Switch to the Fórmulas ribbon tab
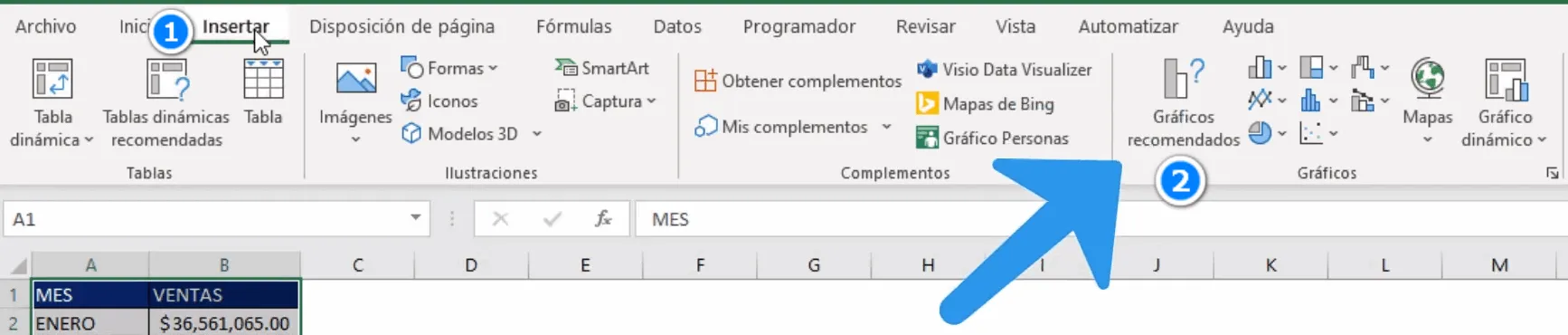Viewport: 1568px width, 335px height. pos(573,26)
